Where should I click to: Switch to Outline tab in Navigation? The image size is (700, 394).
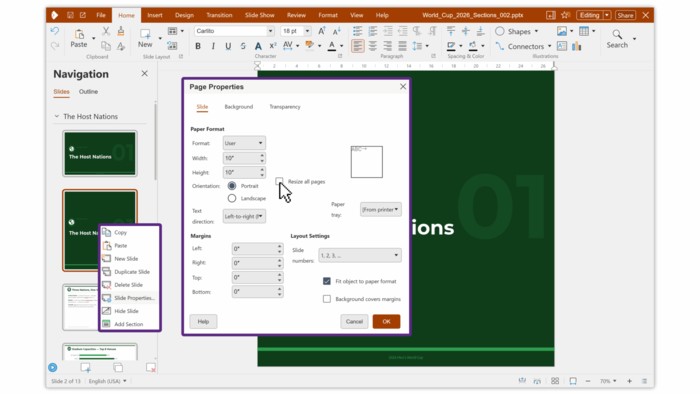point(88,91)
